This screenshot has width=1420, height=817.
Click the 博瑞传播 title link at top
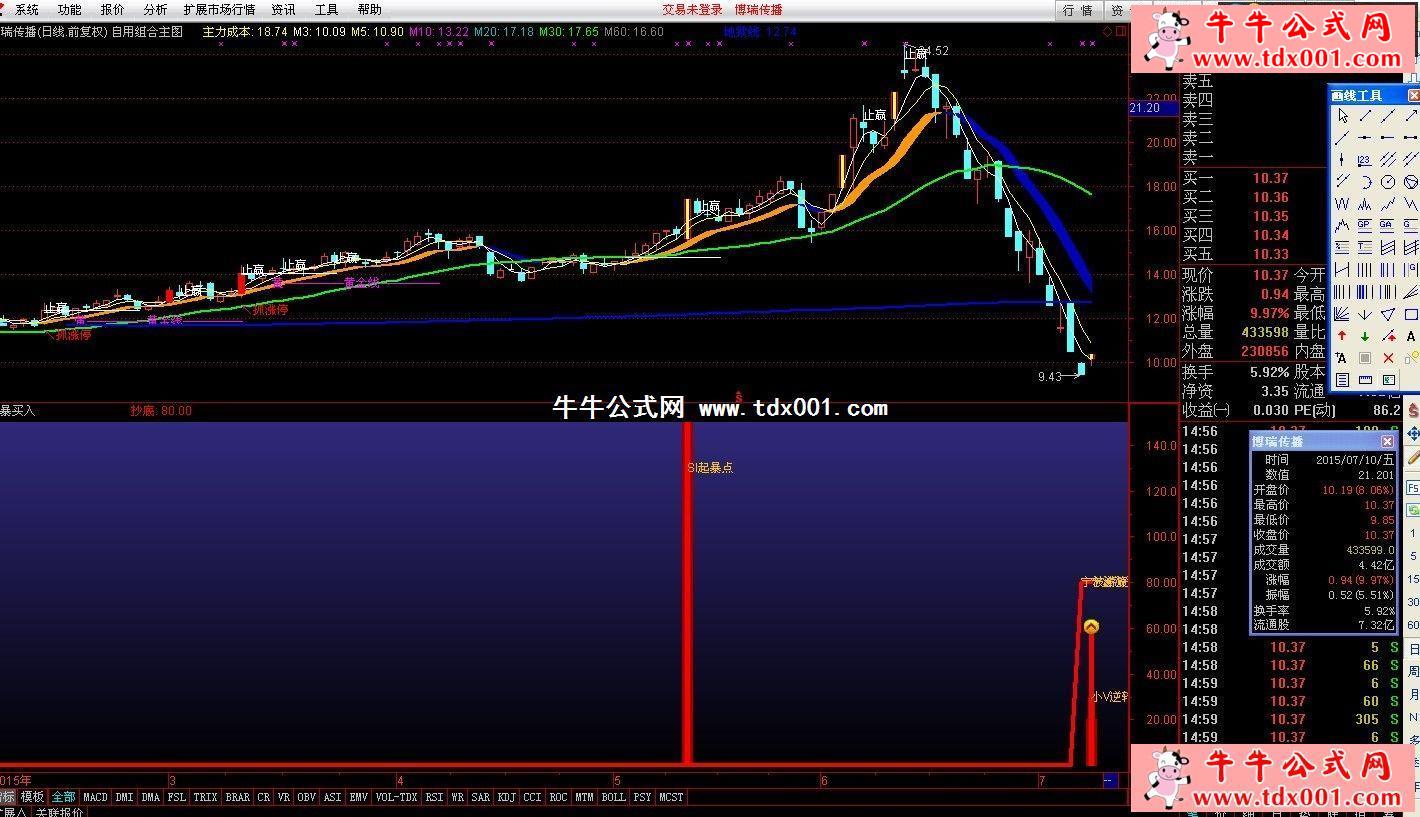click(x=758, y=9)
